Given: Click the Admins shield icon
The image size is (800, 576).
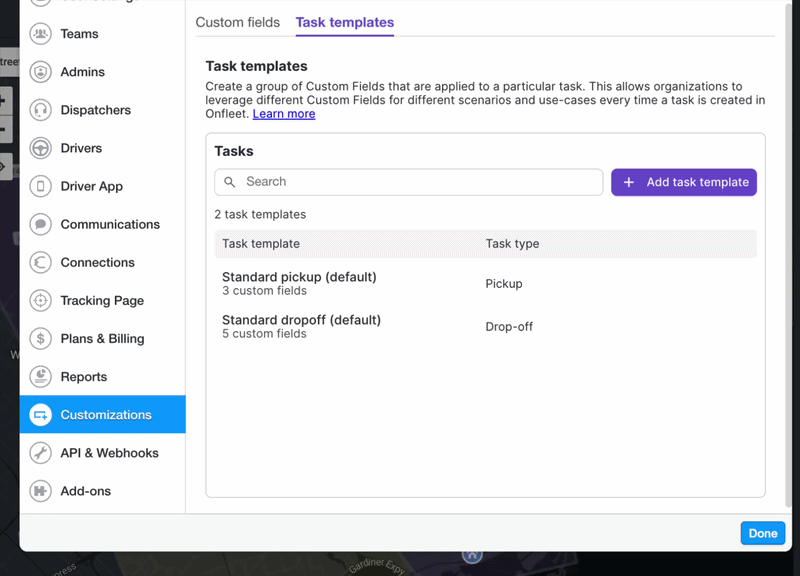Looking at the screenshot, I should [x=40, y=72].
